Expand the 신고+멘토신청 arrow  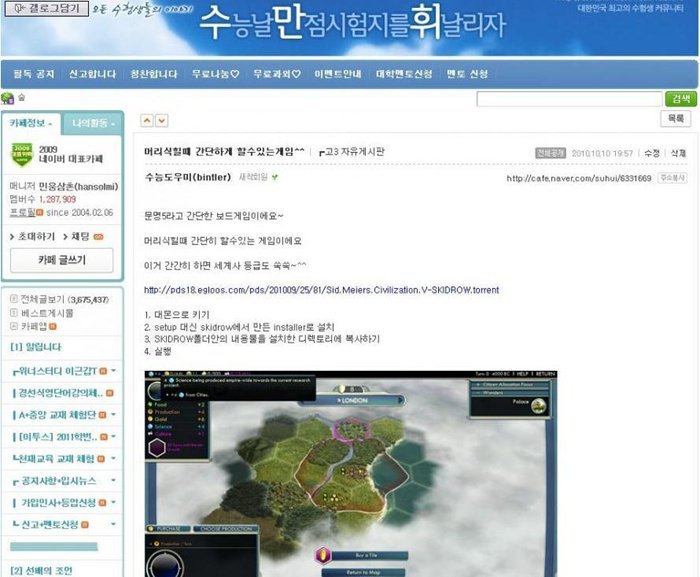click(x=113, y=524)
